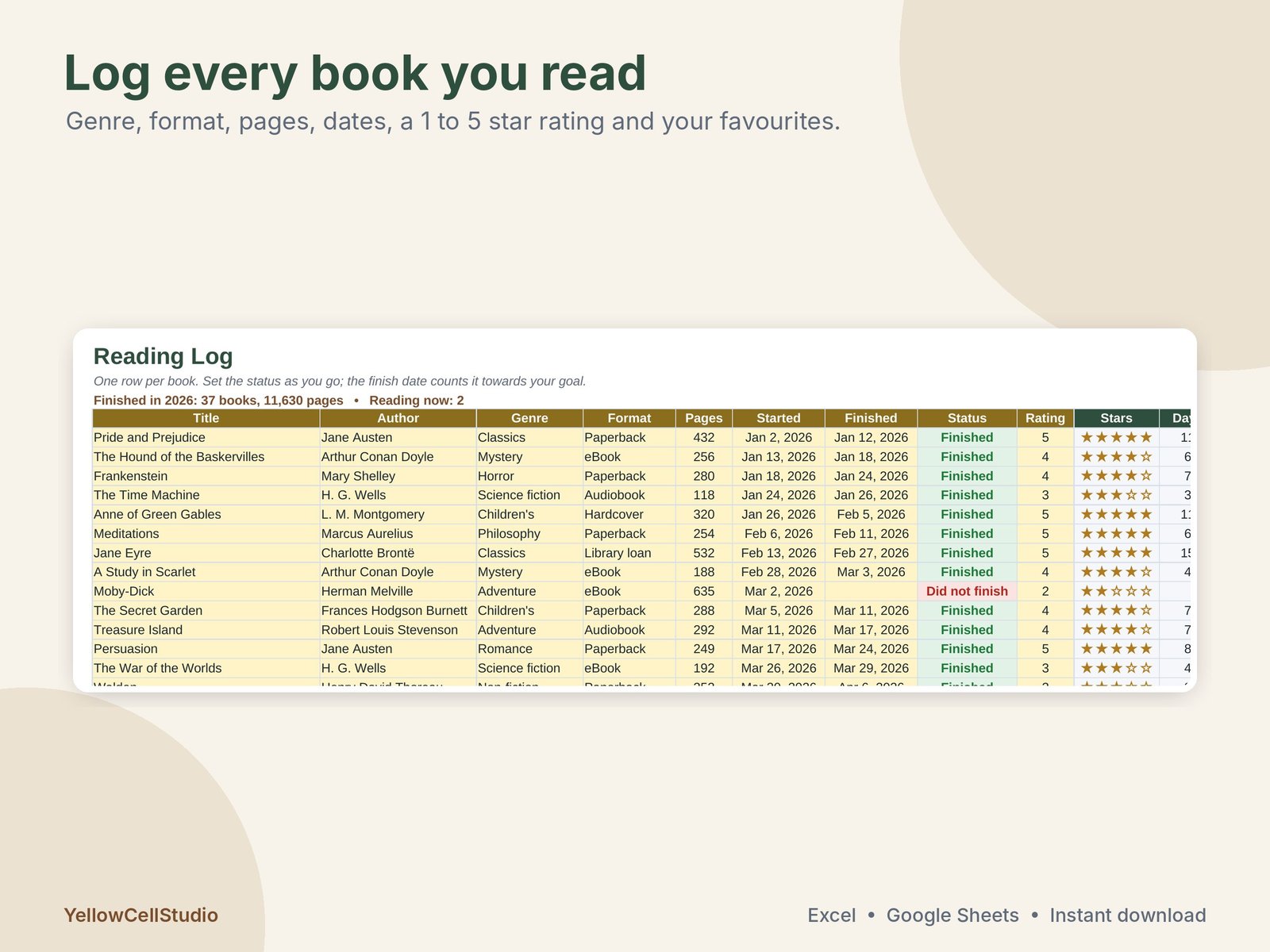Click the Jane Eyre title cell
The width and height of the screenshot is (1270, 952).
[206, 553]
